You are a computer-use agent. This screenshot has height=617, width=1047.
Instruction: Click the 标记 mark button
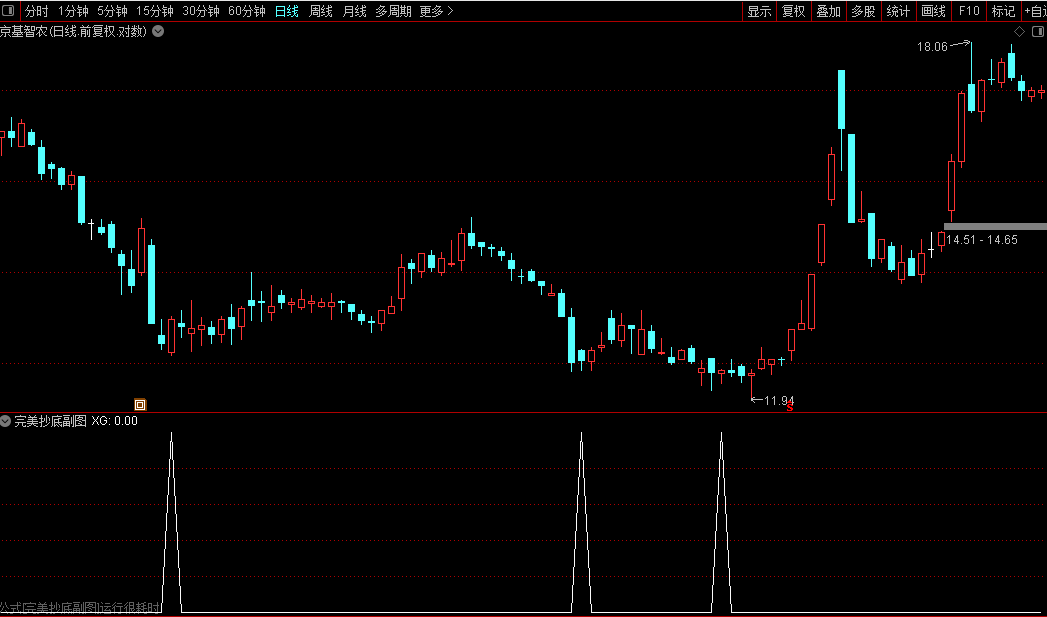1003,11
